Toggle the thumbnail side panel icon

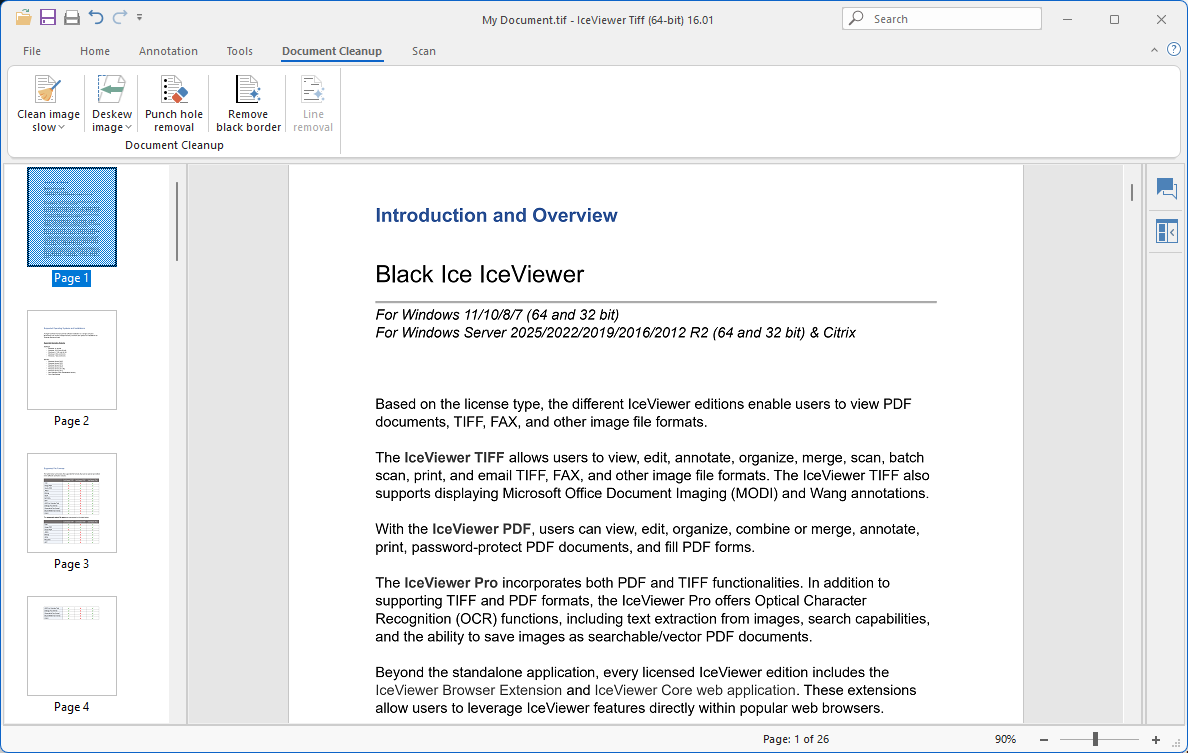click(x=1166, y=232)
